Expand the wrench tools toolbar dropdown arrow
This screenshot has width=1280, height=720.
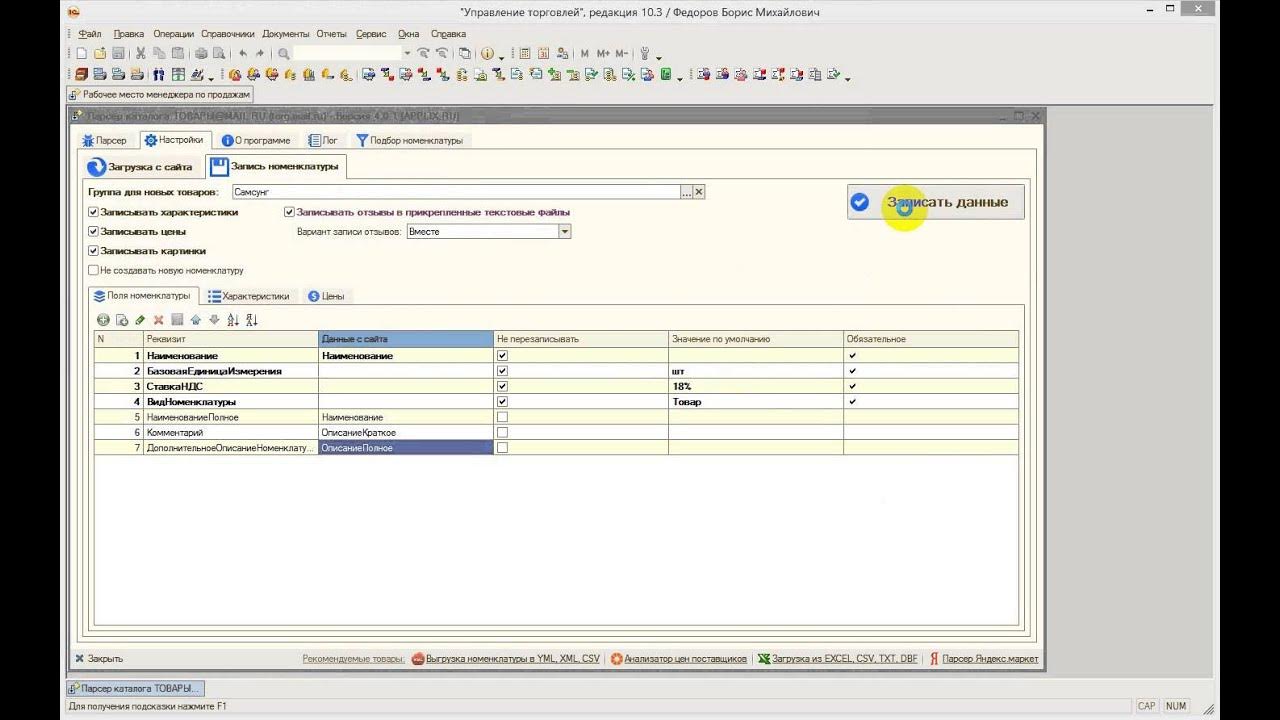coord(659,56)
